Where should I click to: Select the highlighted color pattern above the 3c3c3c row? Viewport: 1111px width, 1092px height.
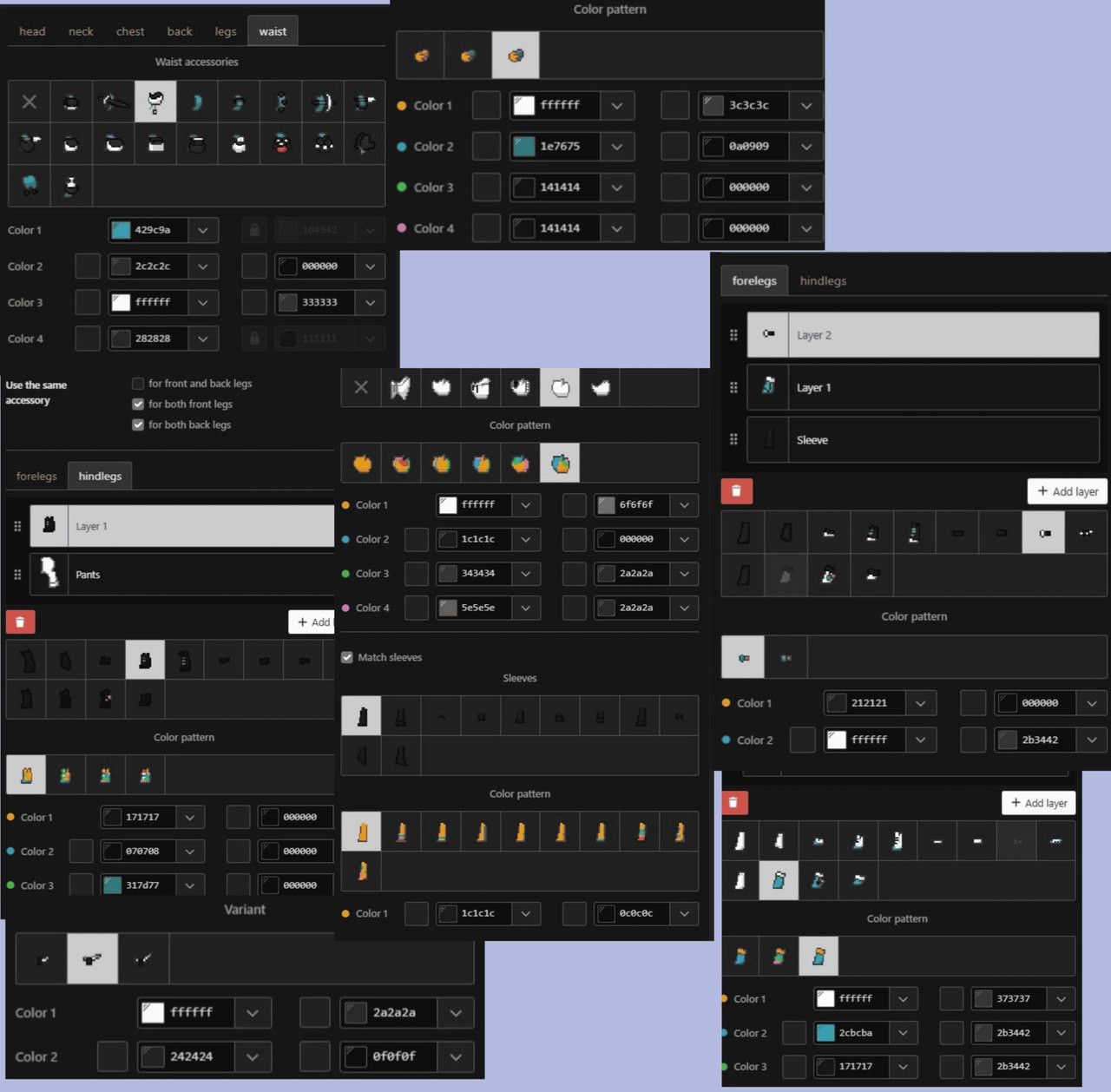[x=516, y=56]
